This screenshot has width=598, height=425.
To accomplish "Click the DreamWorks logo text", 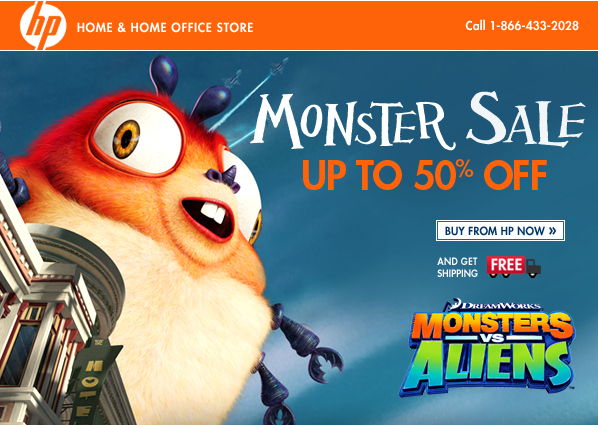I will coord(496,305).
